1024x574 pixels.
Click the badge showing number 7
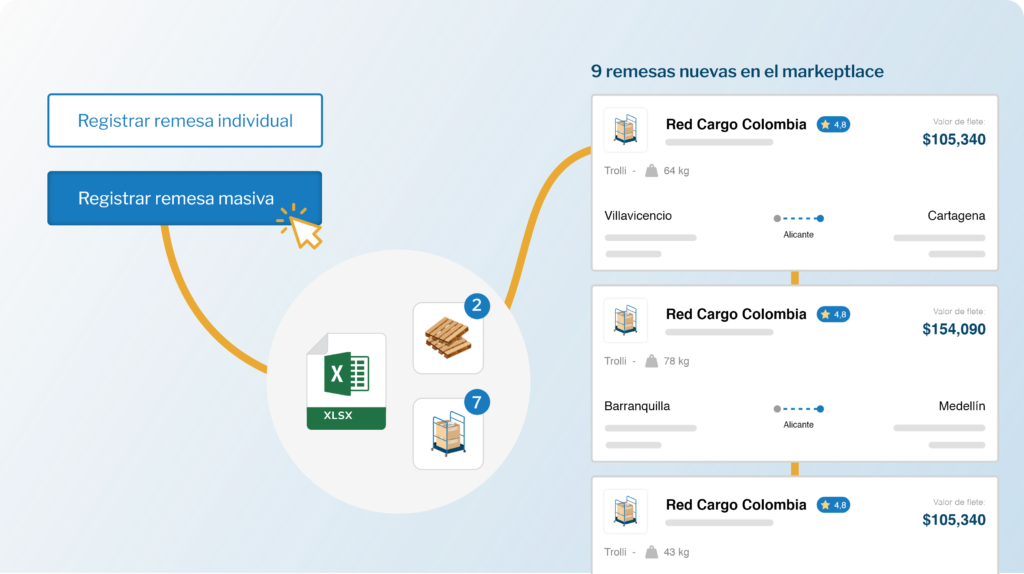[x=477, y=402]
